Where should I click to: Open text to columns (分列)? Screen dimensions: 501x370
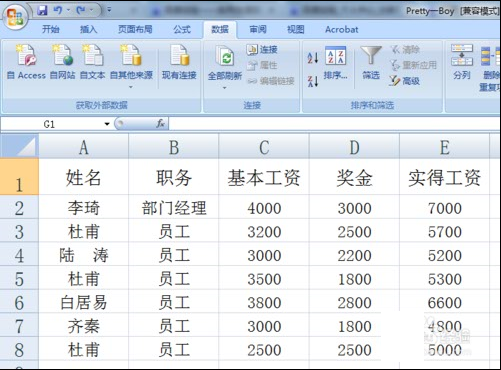[x=462, y=62]
